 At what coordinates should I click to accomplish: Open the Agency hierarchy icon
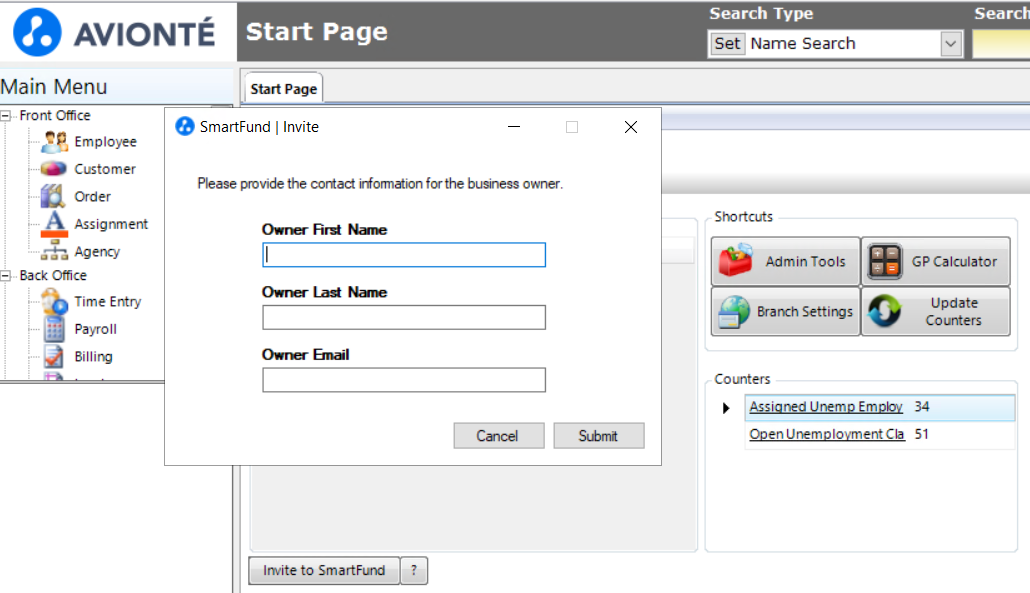[55, 251]
